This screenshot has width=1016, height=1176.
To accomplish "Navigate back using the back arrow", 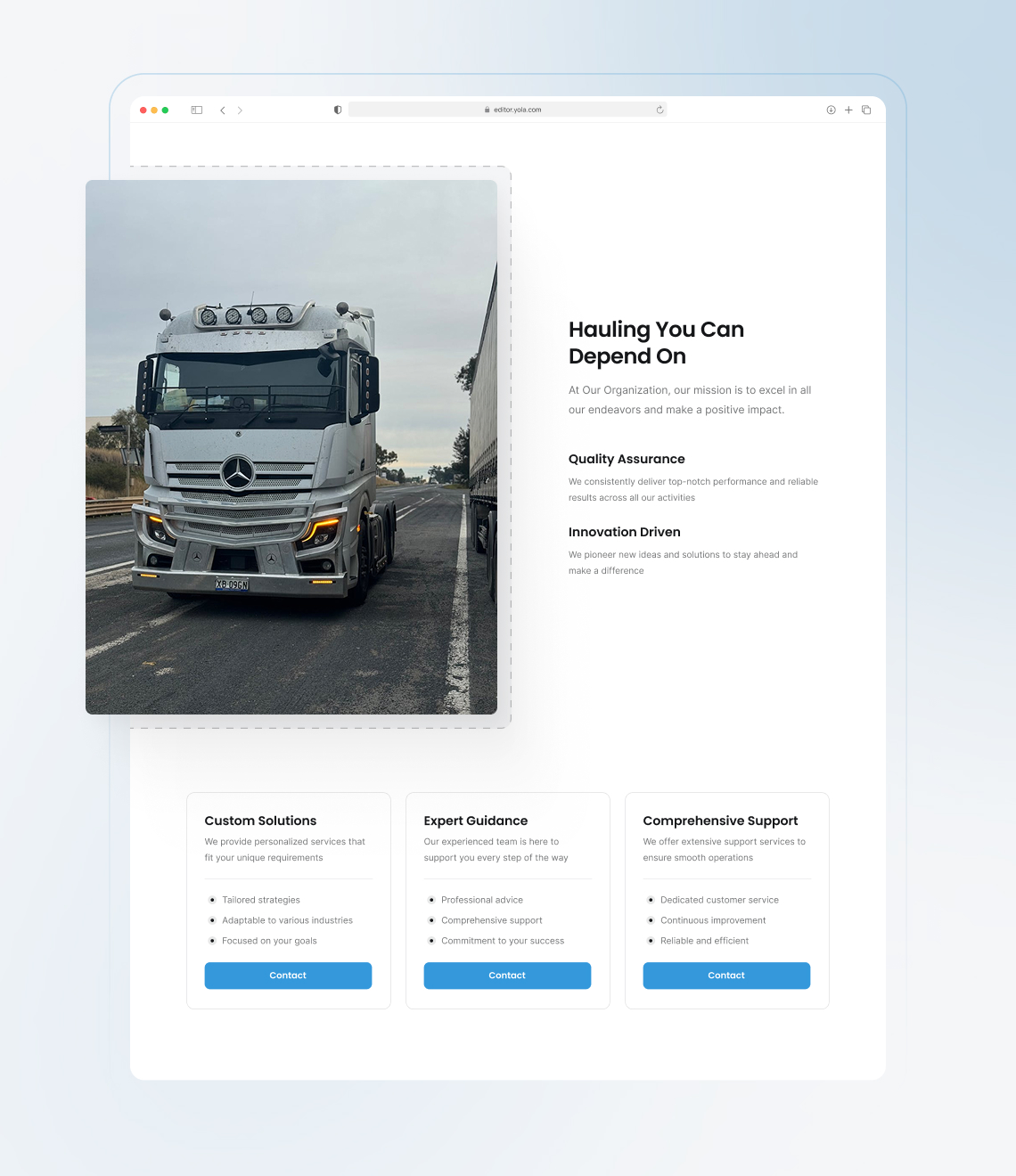I will click(223, 110).
